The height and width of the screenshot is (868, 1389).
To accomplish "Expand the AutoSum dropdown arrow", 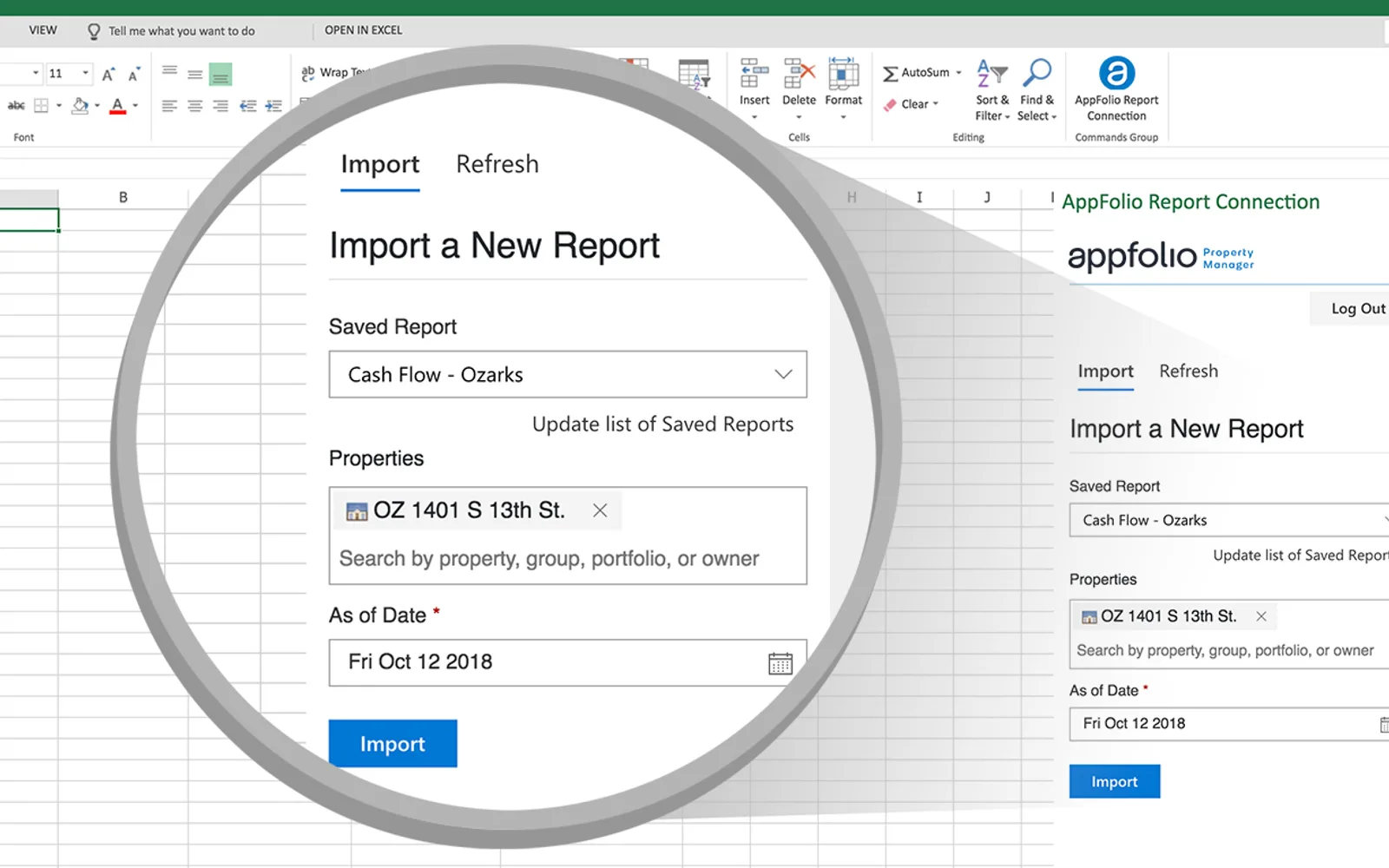I will tap(958, 73).
